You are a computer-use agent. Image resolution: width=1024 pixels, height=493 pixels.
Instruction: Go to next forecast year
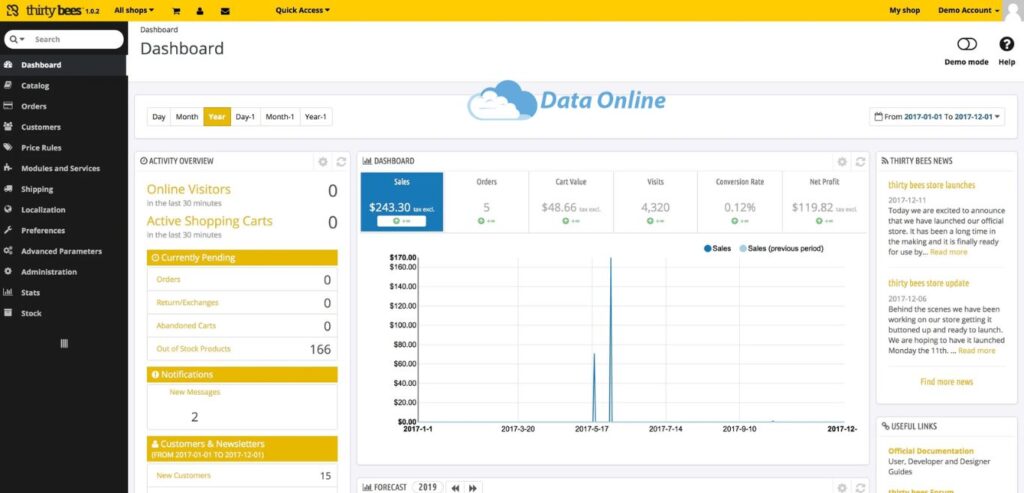pos(473,488)
